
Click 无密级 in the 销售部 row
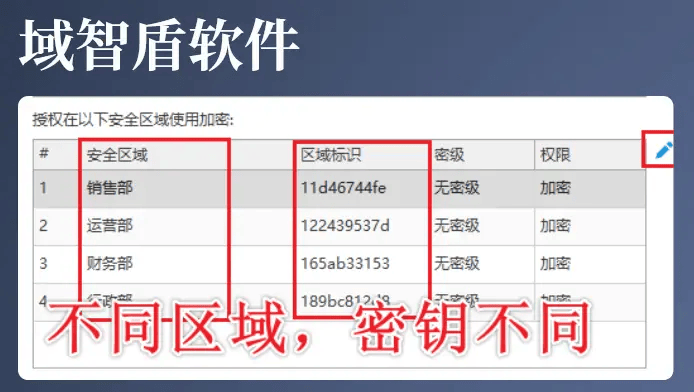click(457, 188)
